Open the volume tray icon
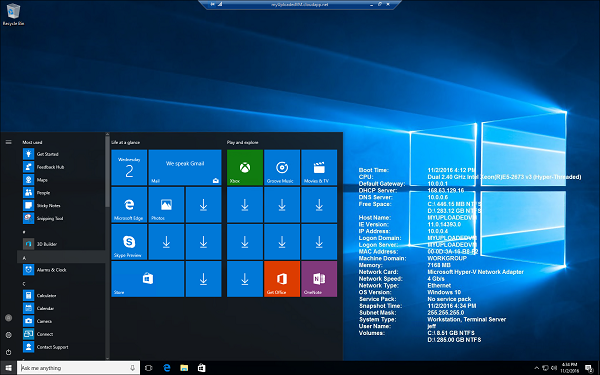Viewport: 600px width, 375px height. point(554,368)
